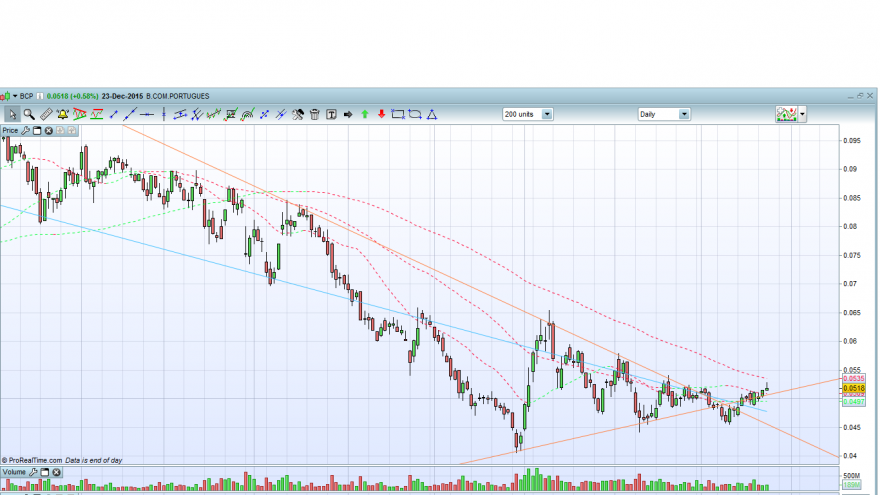Activate the magnifying glass zoom tool
The height and width of the screenshot is (495, 880).
29,114
